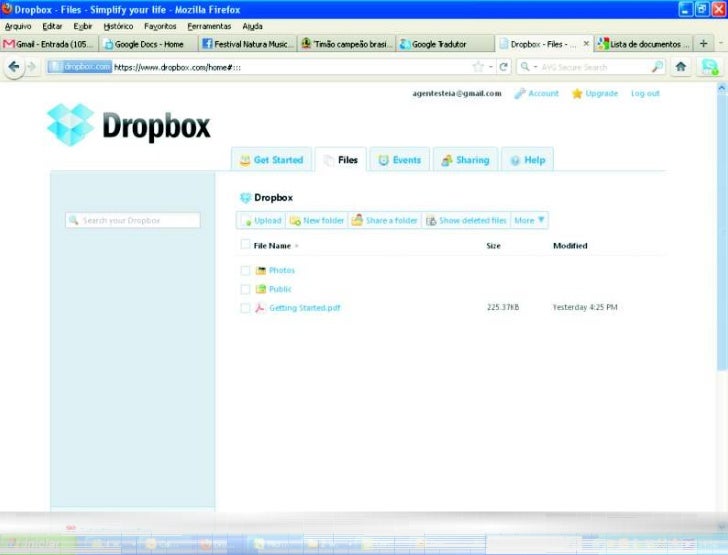Image resolution: width=728 pixels, height=555 pixels.
Task: Switch to the Gmail - Entrada browser tab
Action: pyautogui.click(x=49, y=44)
